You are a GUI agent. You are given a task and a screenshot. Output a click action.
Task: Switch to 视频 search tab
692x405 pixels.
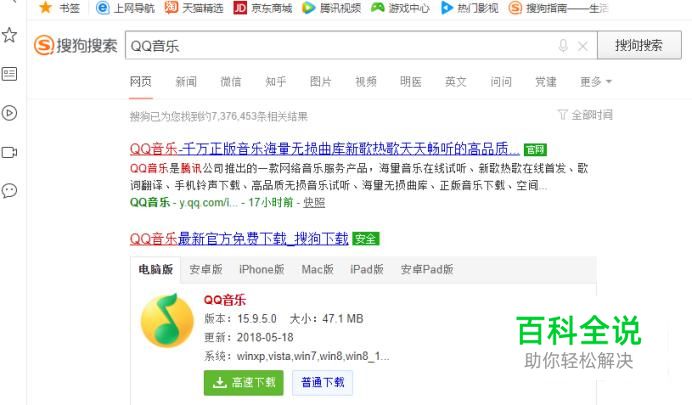coord(366,82)
